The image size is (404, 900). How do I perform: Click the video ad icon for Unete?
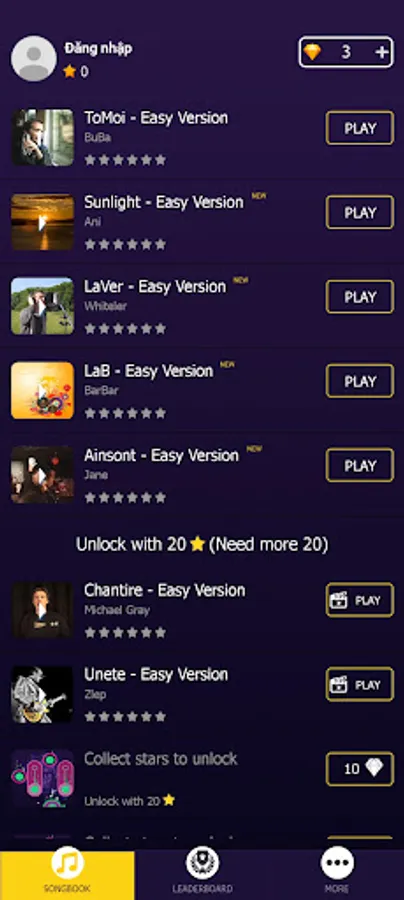[x=339, y=685]
